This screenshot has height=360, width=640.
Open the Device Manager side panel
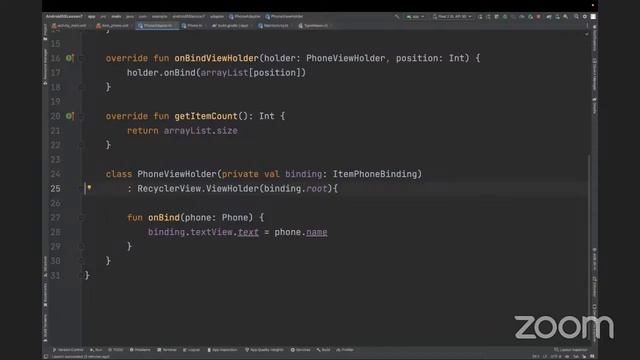[595, 74]
